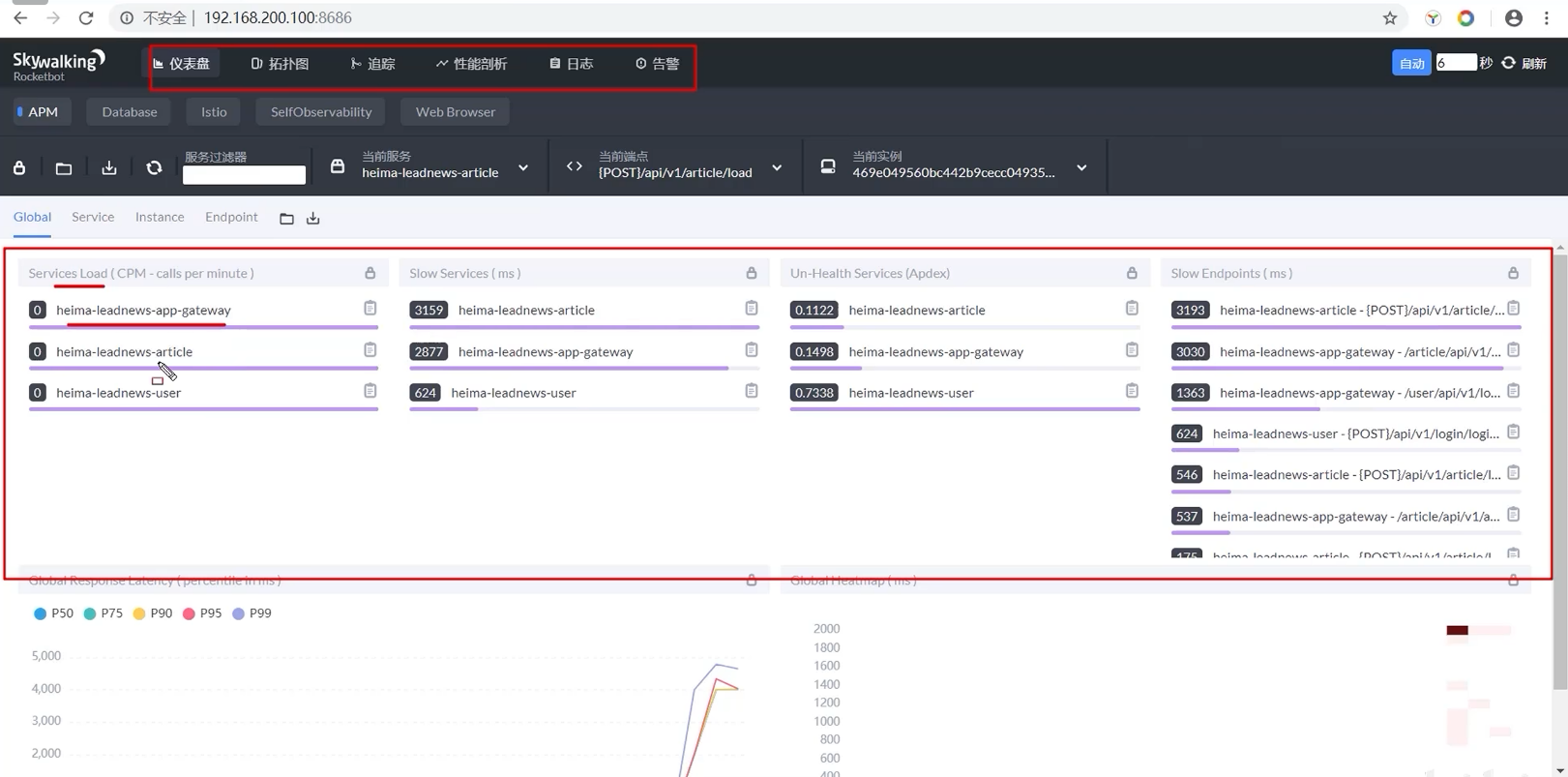Open the 性能剖析 profiling page
This screenshot has width=1568, height=777.
(x=472, y=64)
